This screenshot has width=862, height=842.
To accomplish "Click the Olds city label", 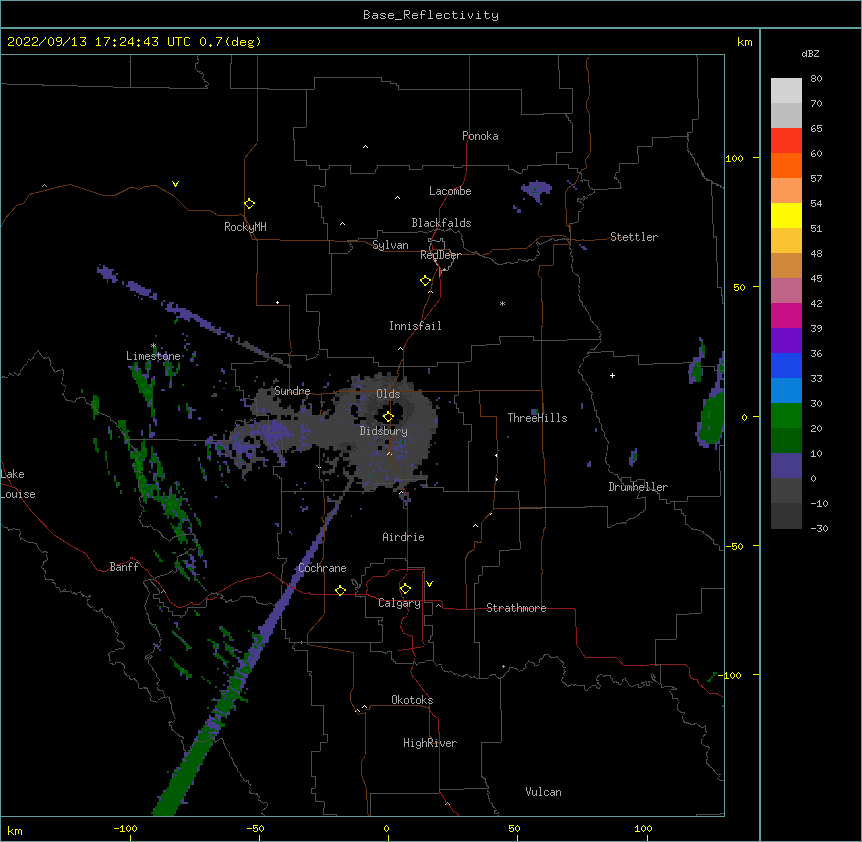I will click(388, 394).
